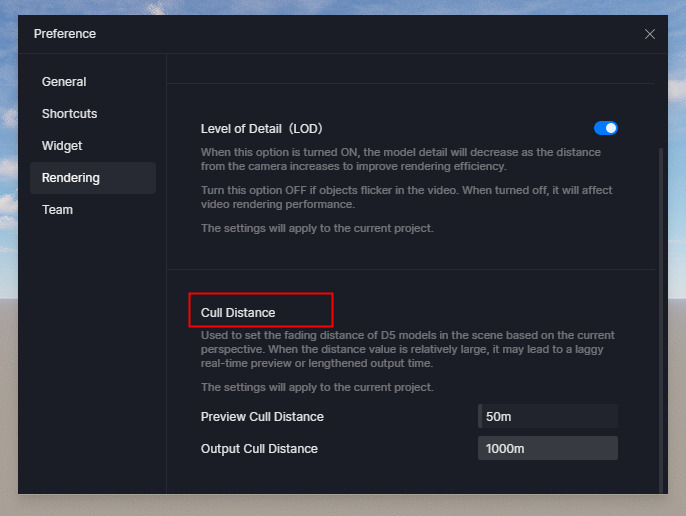Click the vertical scrollbar of settings panel
The width and height of the screenshot is (686, 516).
point(661,319)
